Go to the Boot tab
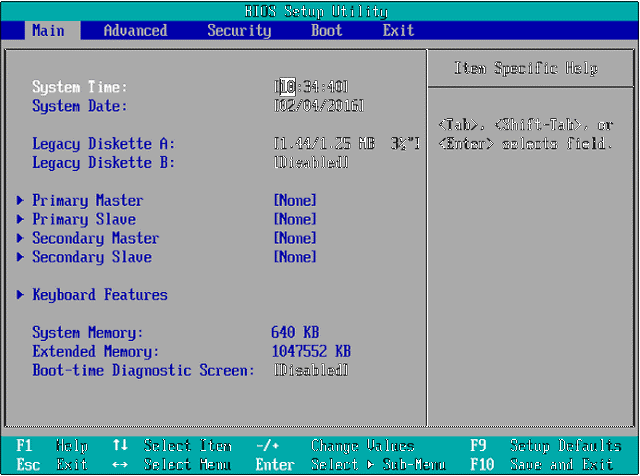This screenshot has height=476, width=640. click(x=326, y=30)
